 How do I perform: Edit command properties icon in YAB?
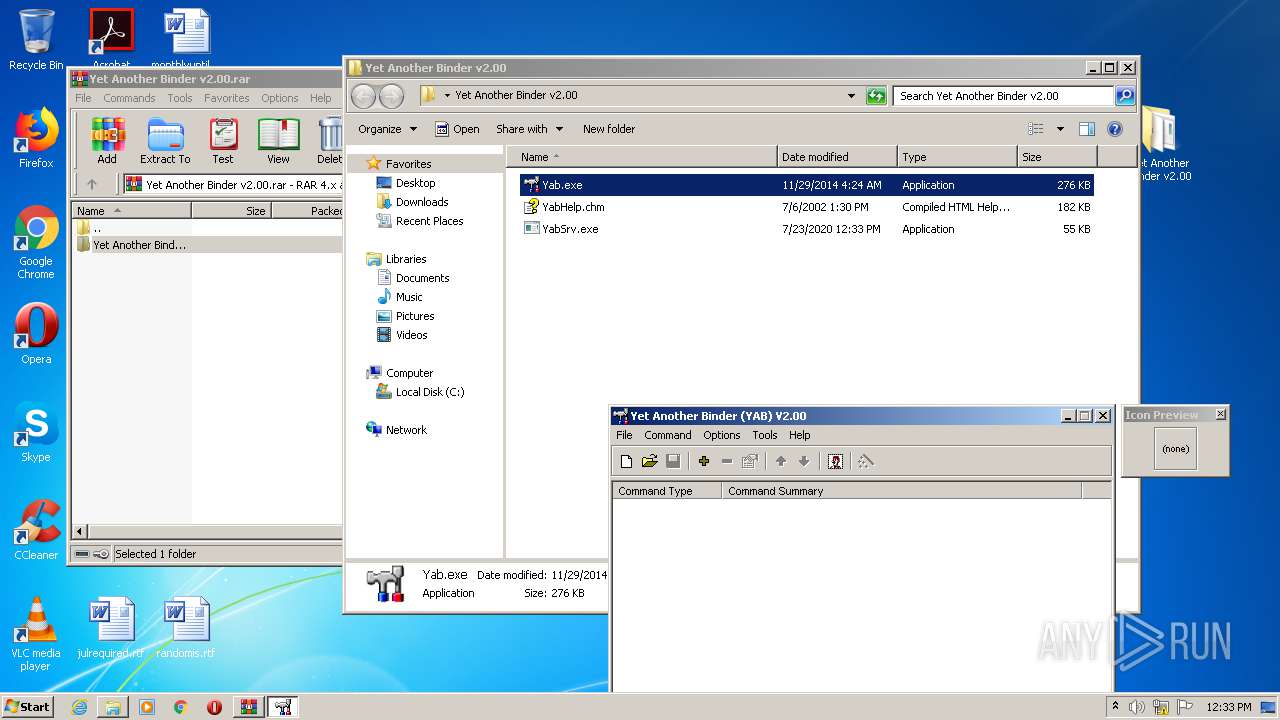pos(750,461)
